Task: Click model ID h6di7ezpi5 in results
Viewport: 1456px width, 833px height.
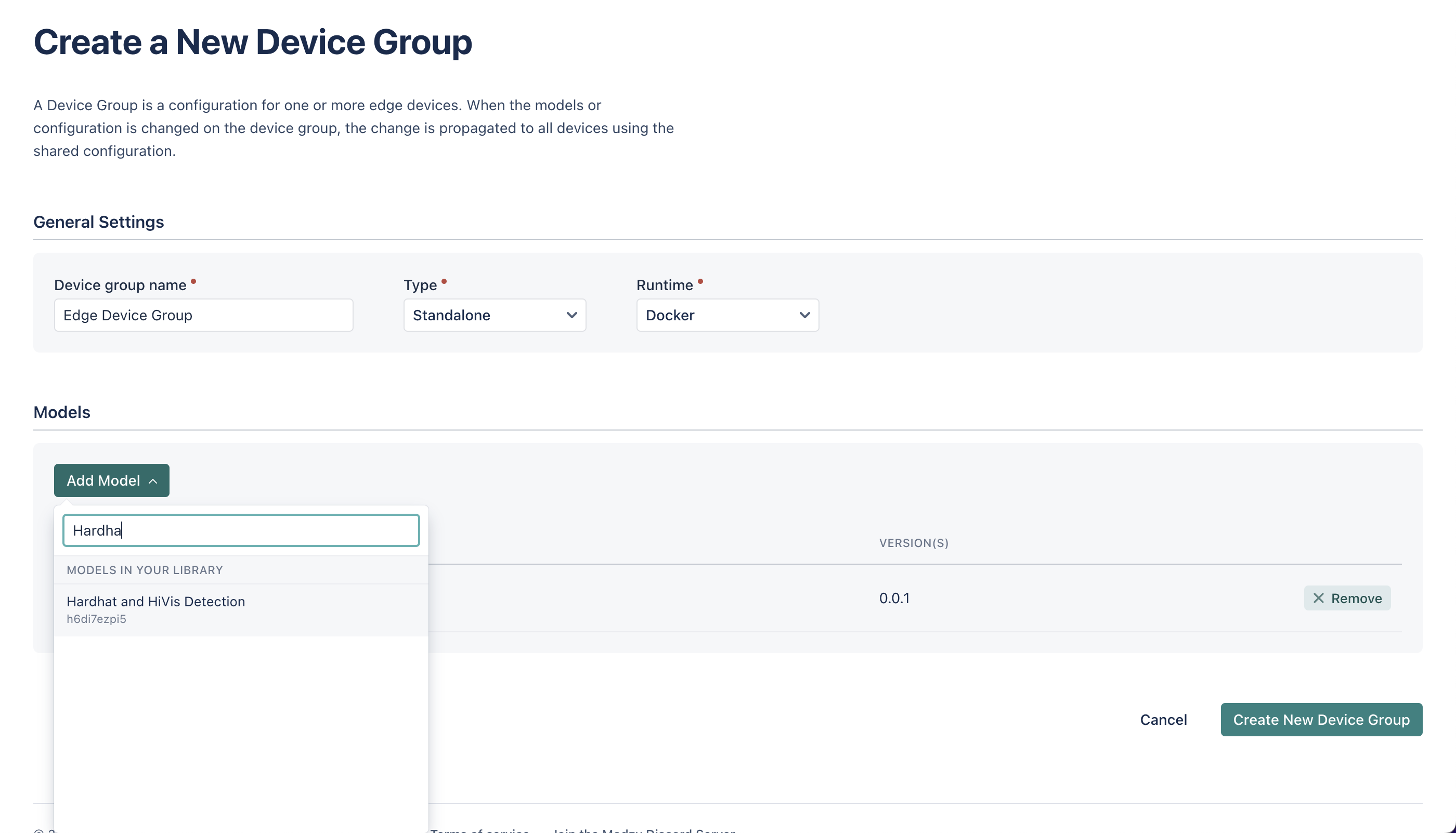Action: click(96, 619)
